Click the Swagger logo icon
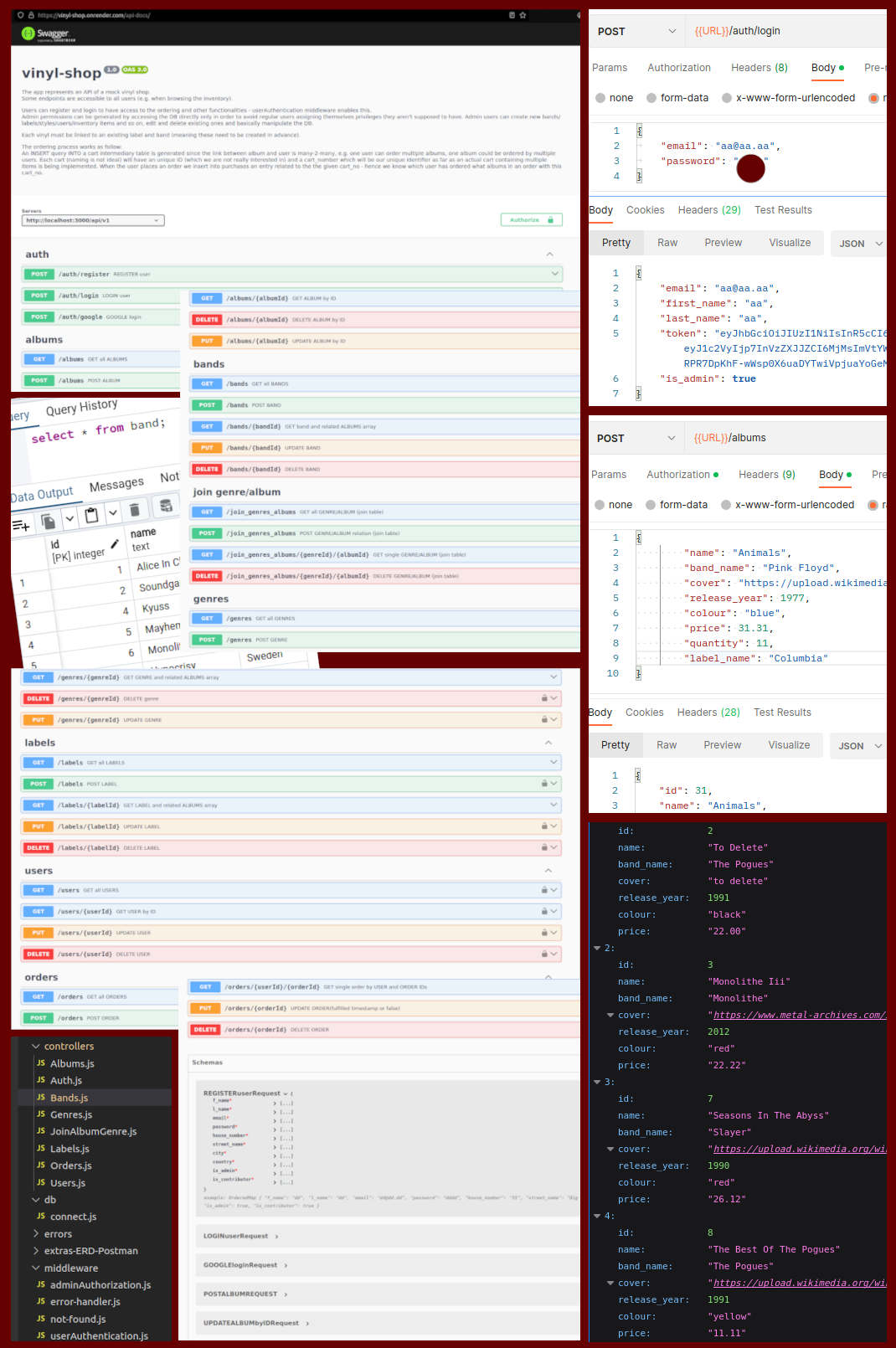This screenshot has width=896, height=1348. 28,33
